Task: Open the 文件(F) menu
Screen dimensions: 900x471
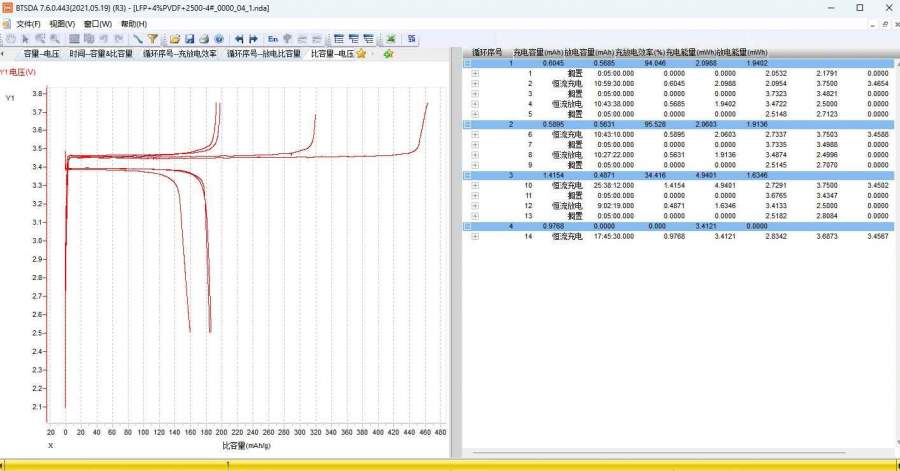Action: 29,23
